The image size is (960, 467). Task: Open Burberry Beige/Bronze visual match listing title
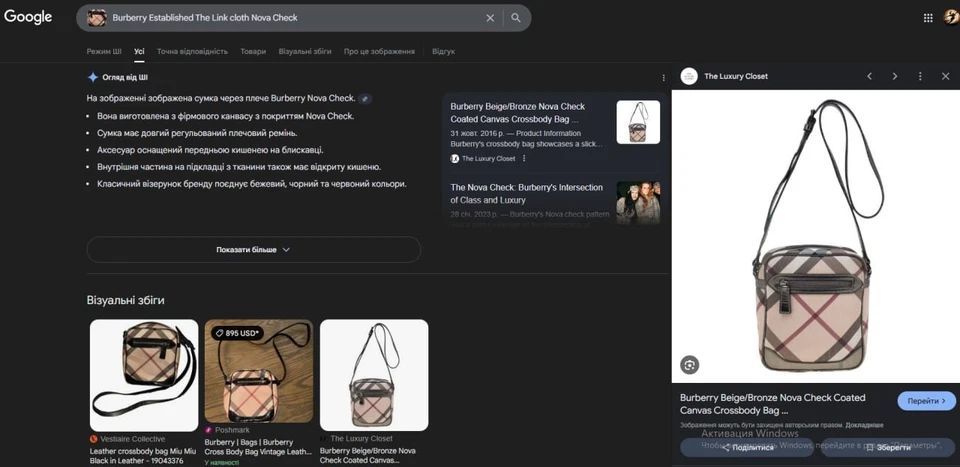367,455
